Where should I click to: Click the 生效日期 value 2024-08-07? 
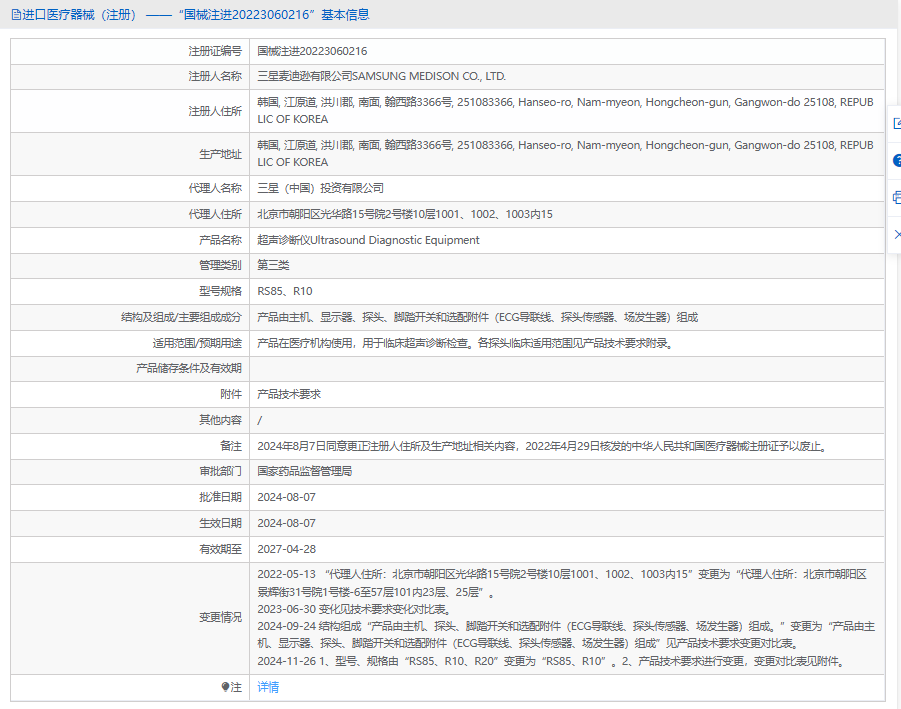286,523
